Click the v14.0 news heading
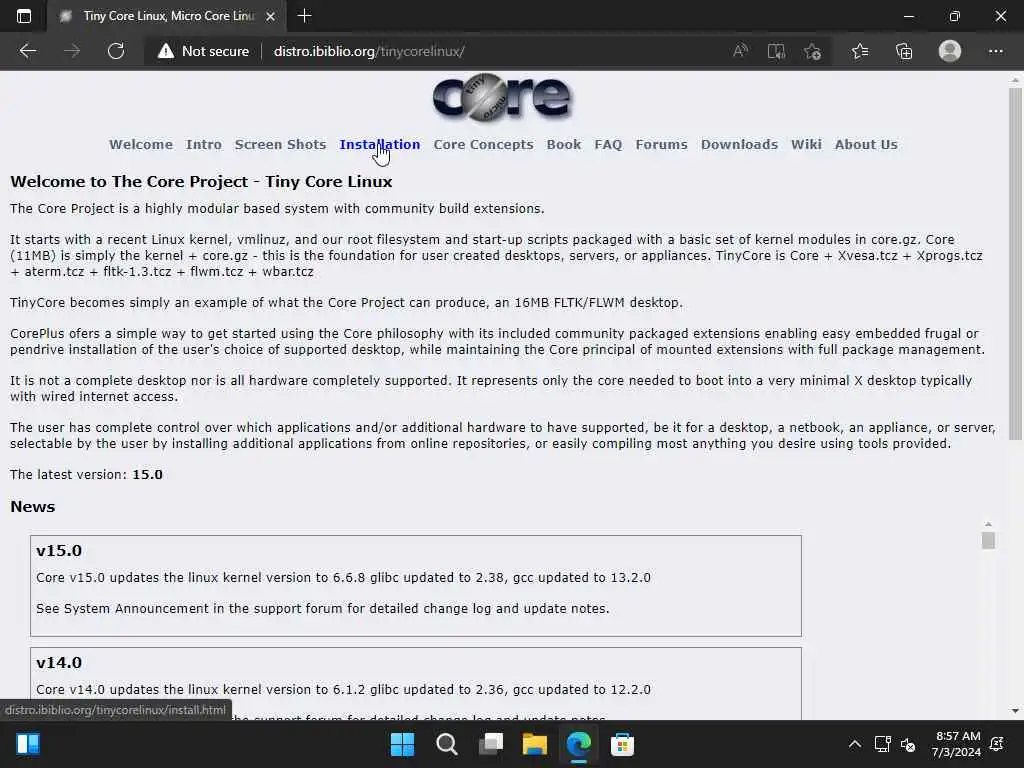Viewport: 1024px width, 768px height. point(59,663)
